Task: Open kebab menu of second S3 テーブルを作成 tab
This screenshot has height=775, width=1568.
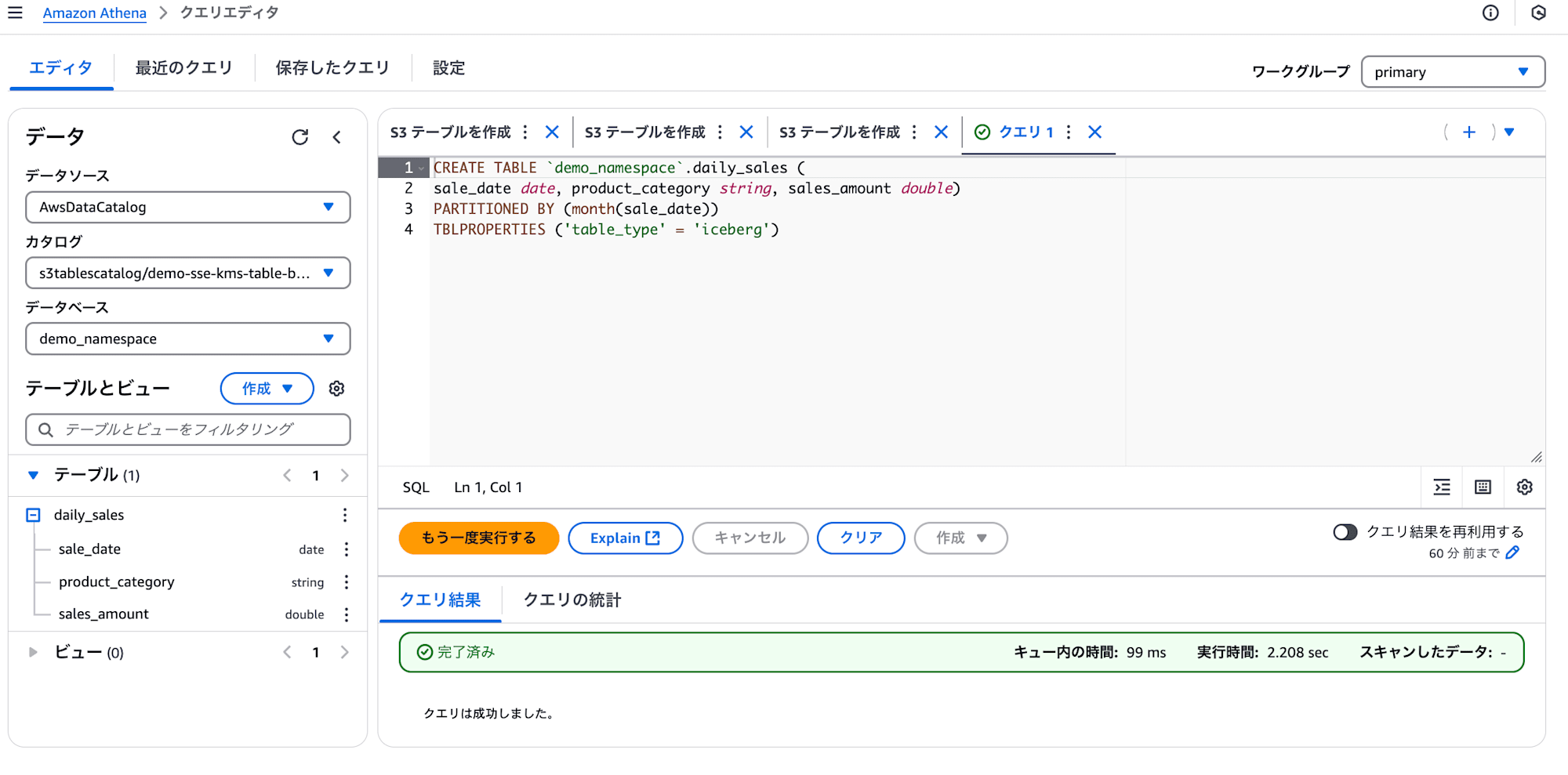Action: click(x=720, y=132)
